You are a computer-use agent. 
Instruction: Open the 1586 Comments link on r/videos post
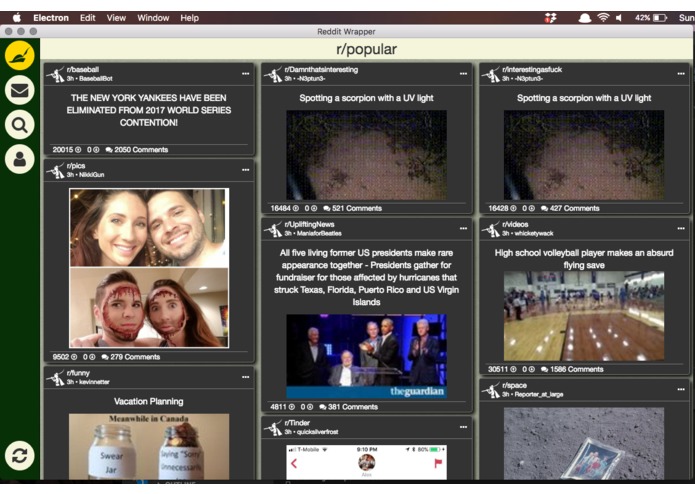[x=572, y=369]
